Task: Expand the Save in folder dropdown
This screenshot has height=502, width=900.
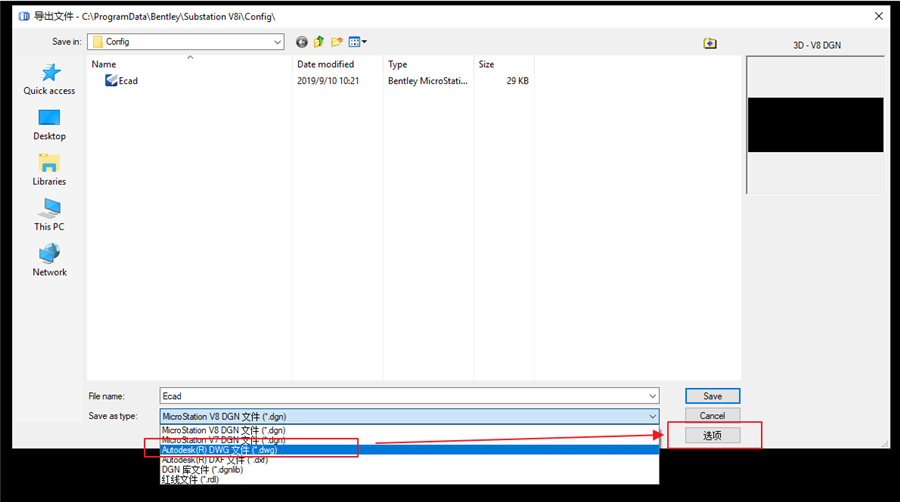Action: 277,42
